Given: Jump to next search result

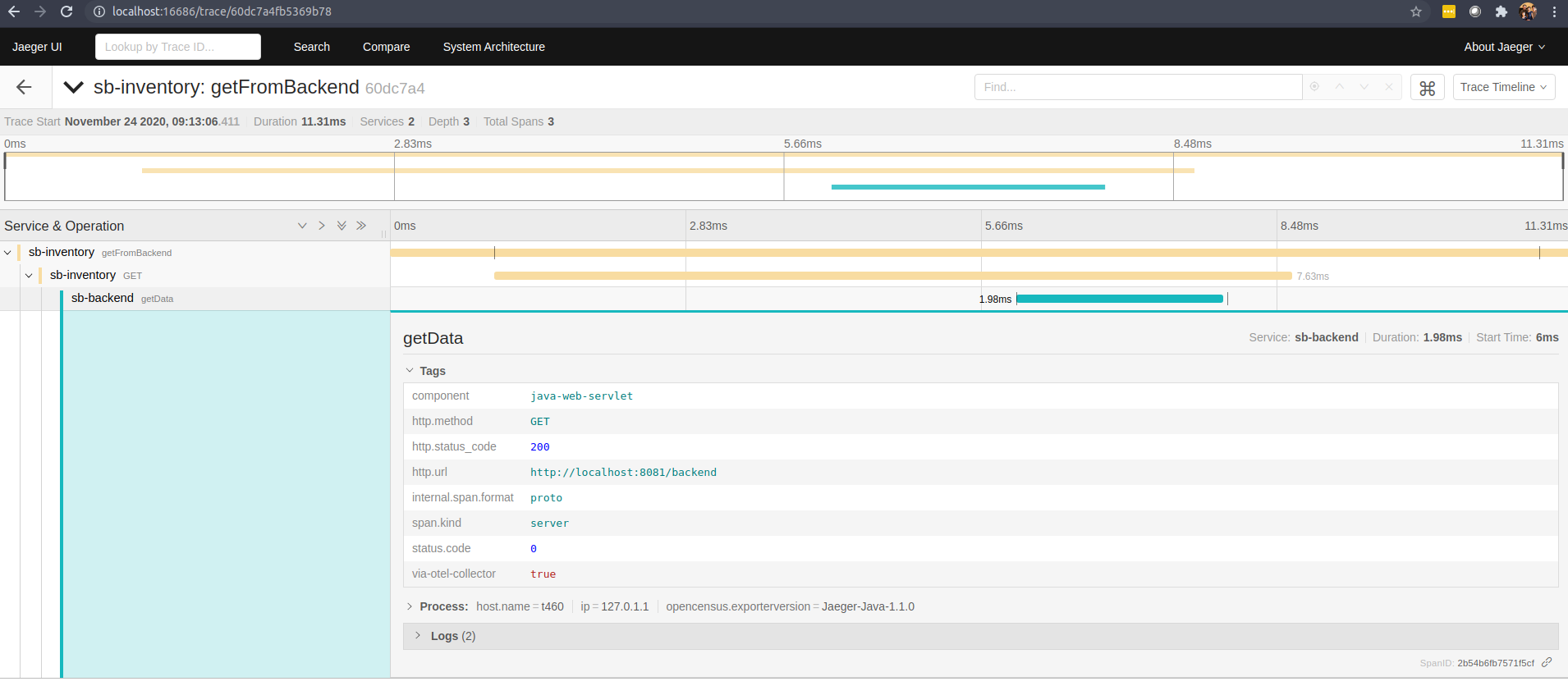Looking at the screenshot, I should tap(1364, 87).
